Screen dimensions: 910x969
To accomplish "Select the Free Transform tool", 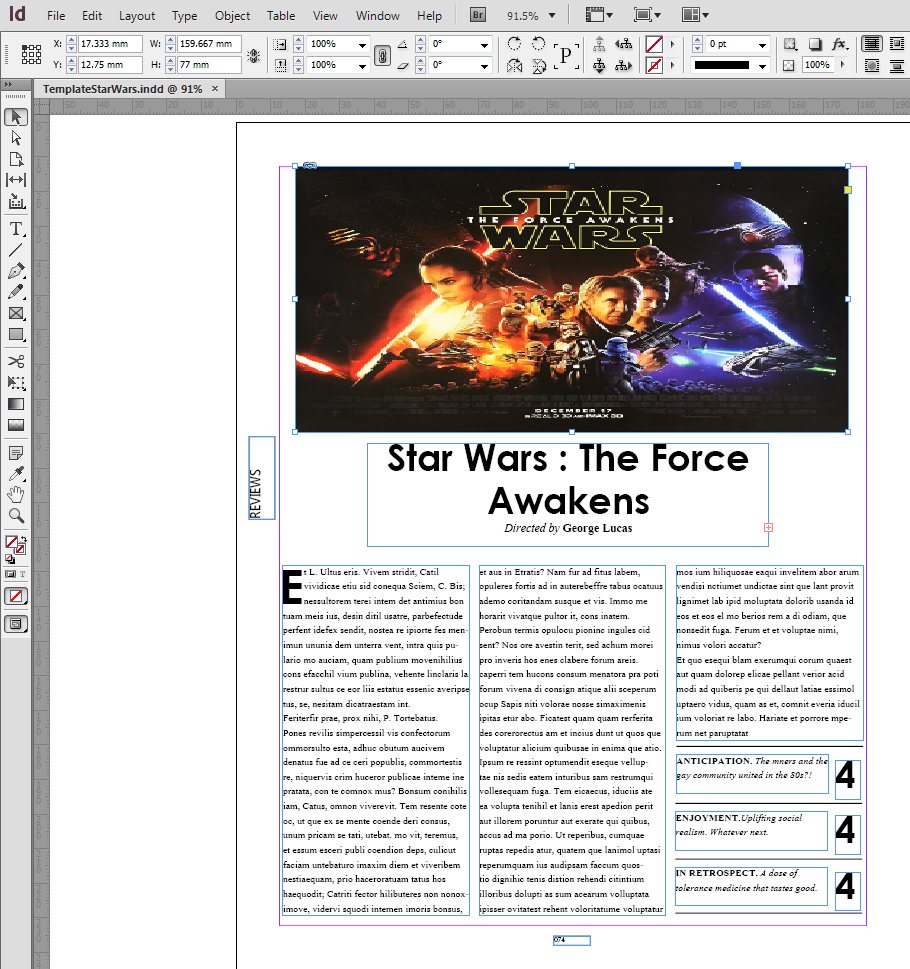I will pyautogui.click(x=16, y=383).
